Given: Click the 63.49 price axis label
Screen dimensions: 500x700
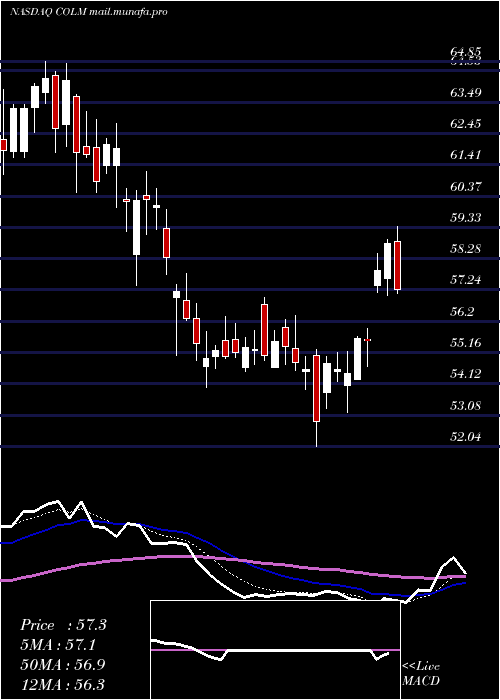Looking at the screenshot, I should coord(466,93).
